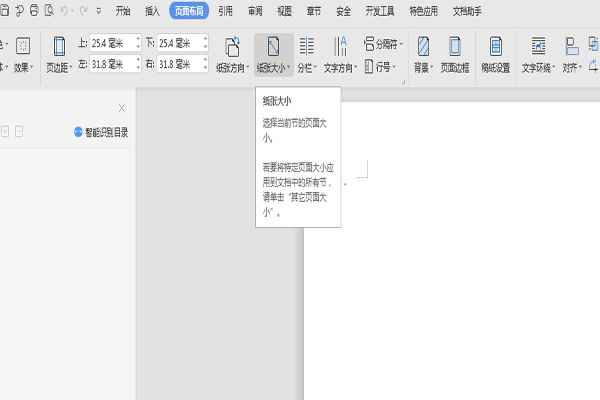600x400 pixels.
Task: Switch to the 开始 tab
Action: [123, 11]
